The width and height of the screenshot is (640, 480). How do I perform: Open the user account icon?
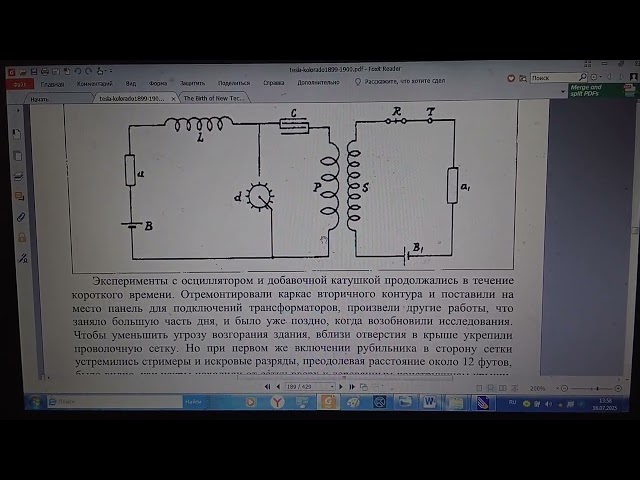633,76
